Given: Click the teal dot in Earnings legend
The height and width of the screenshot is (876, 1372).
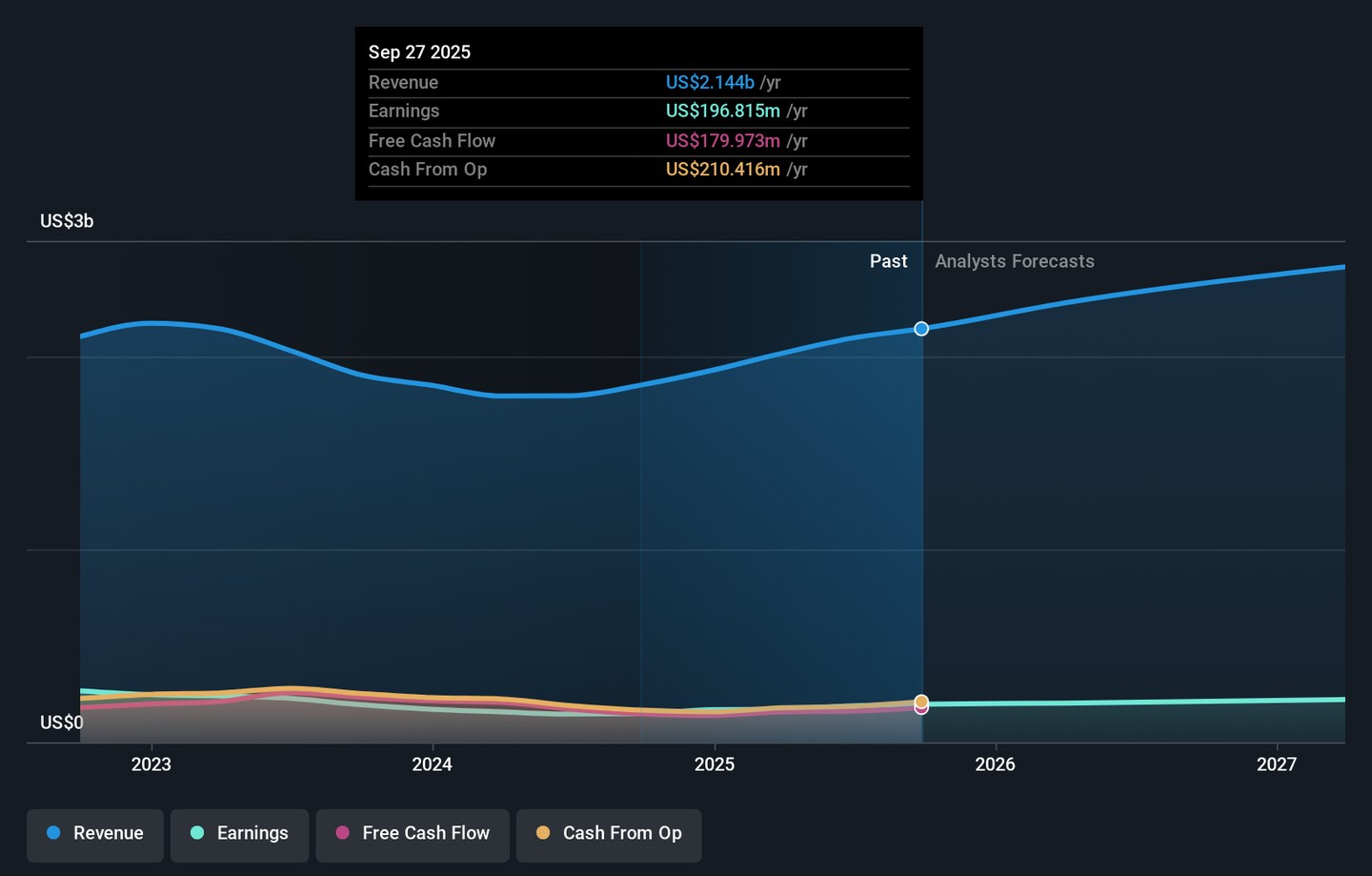Looking at the screenshot, I should [x=197, y=833].
